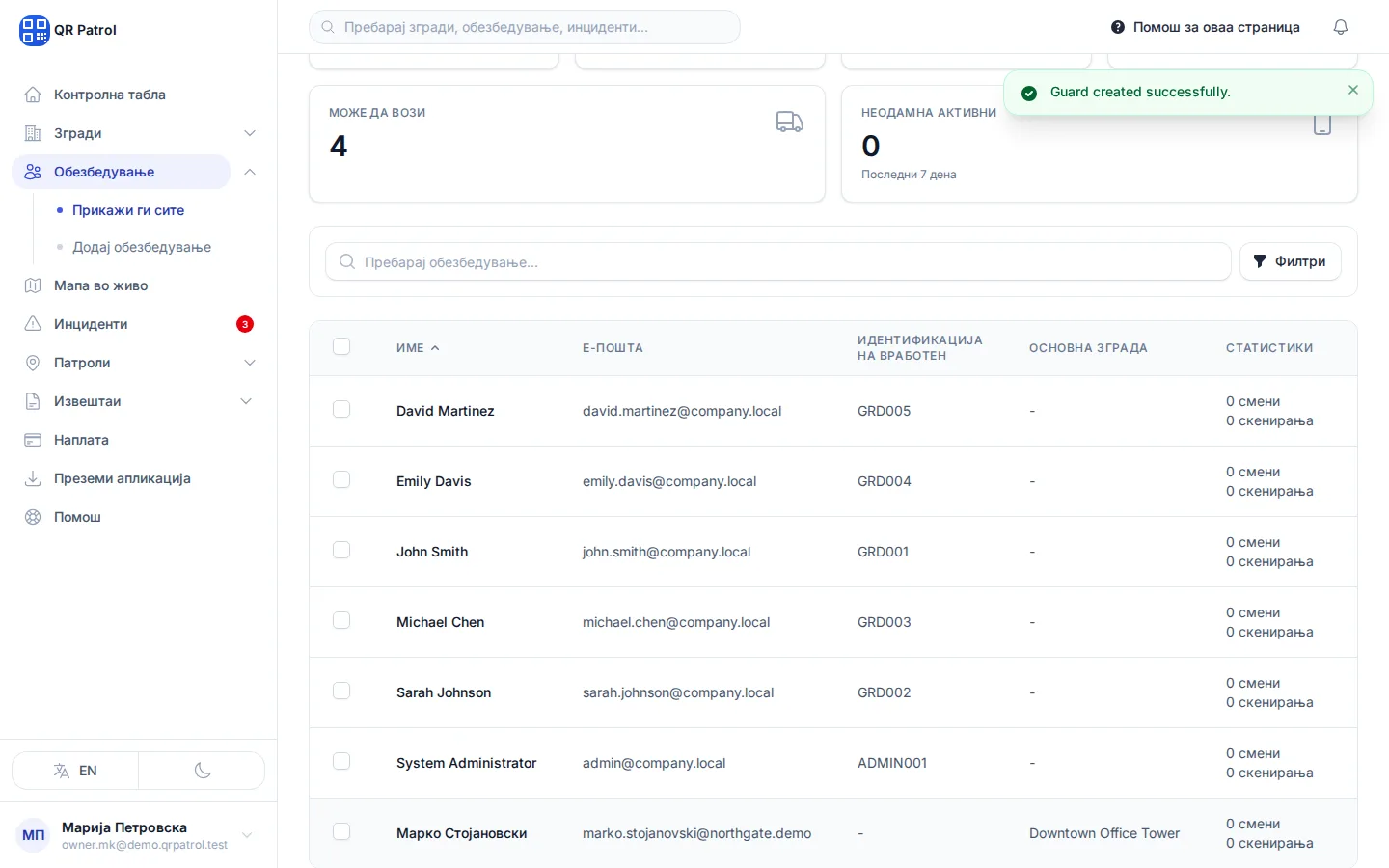Click the Згради building icon

[x=33, y=133]
